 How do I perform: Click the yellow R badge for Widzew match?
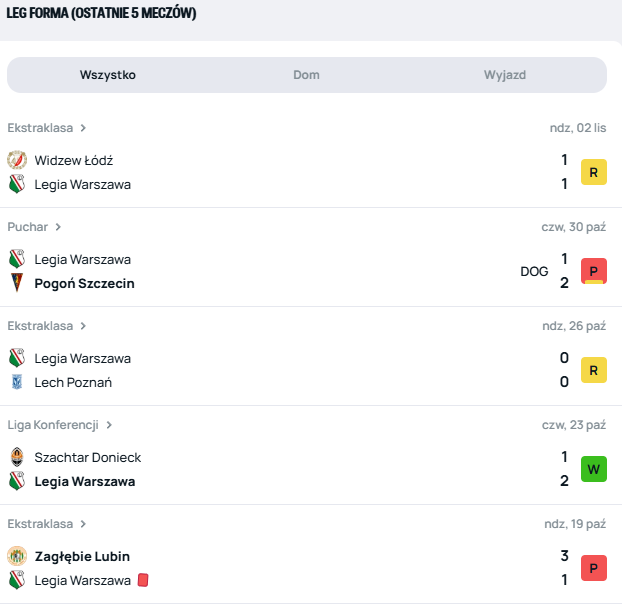(593, 172)
